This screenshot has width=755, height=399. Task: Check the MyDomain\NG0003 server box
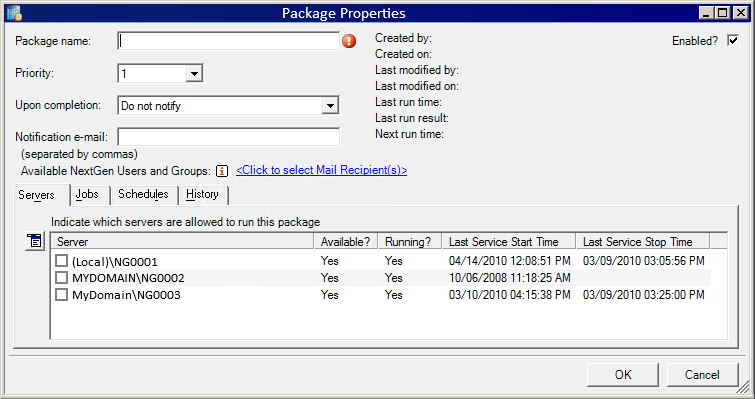[x=61, y=295]
